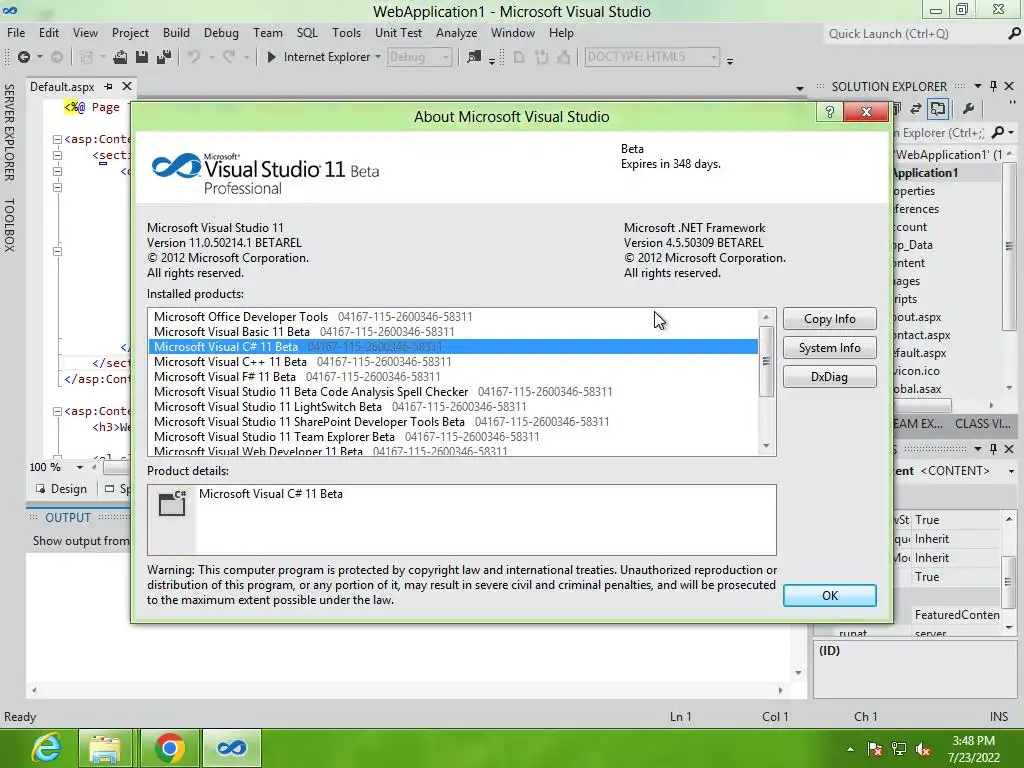Image resolution: width=1024 pixels, height=768 pixels.
Task: Click the Undo toolbar icon
Action: click(x=194, y=57)
